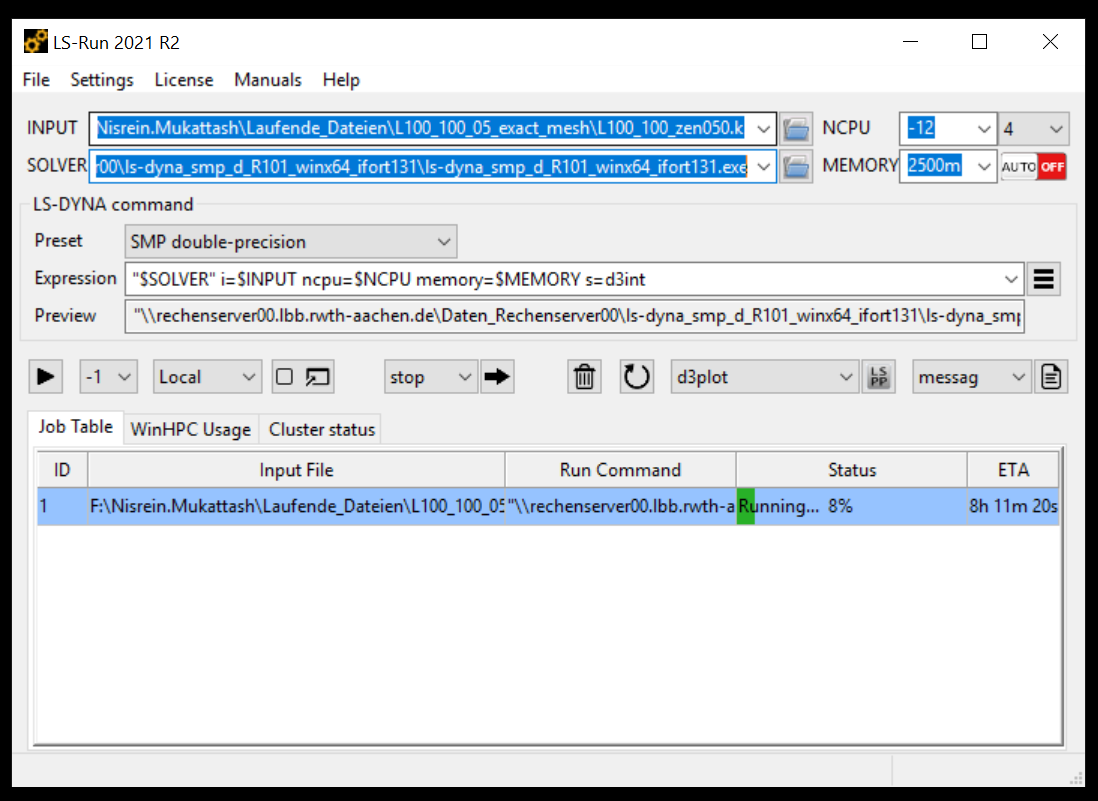Sort jobs by the ETA column header
The image size is (1098, 801).
tap(1013, 470)
